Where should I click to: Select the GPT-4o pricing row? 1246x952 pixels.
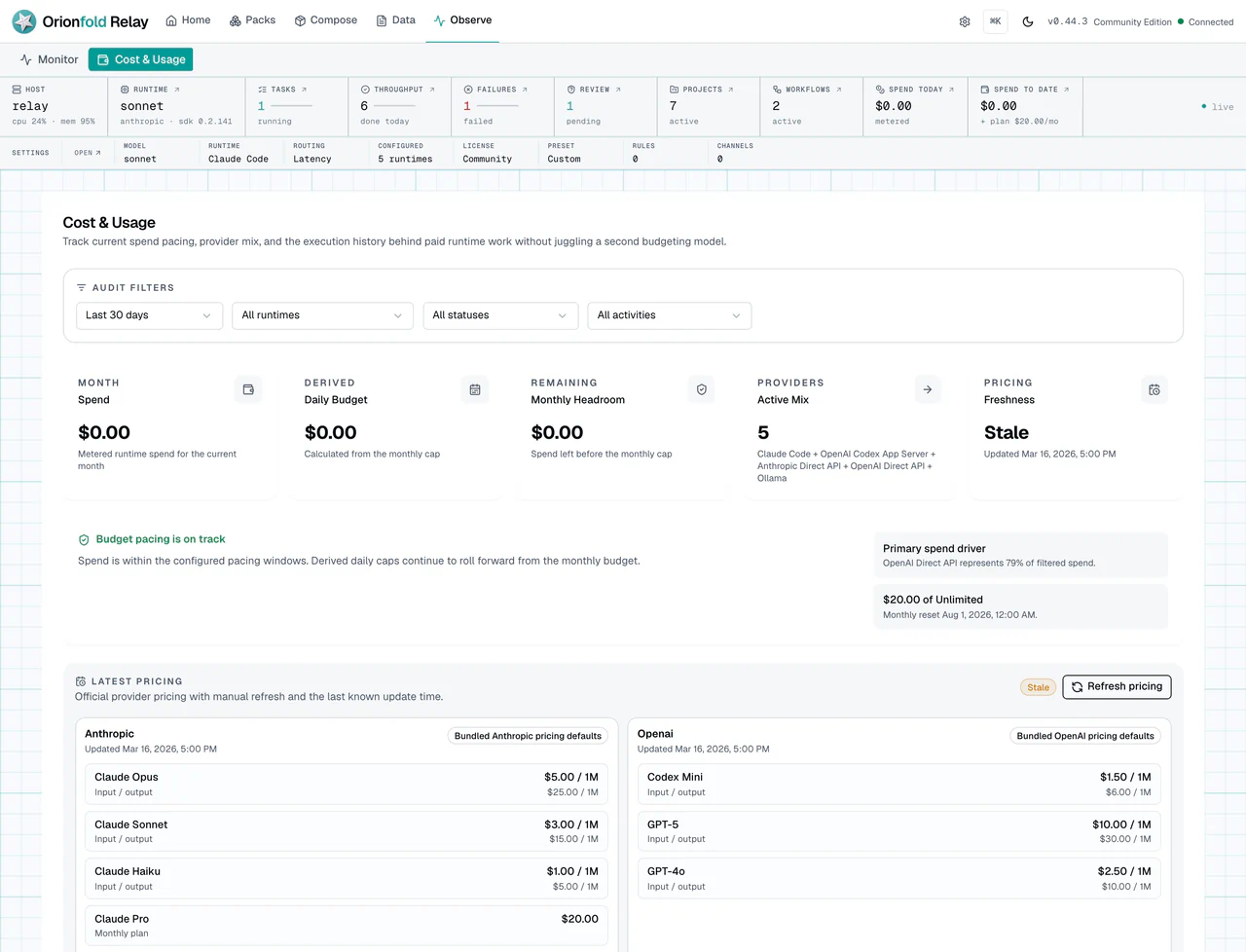pos(899,878)
